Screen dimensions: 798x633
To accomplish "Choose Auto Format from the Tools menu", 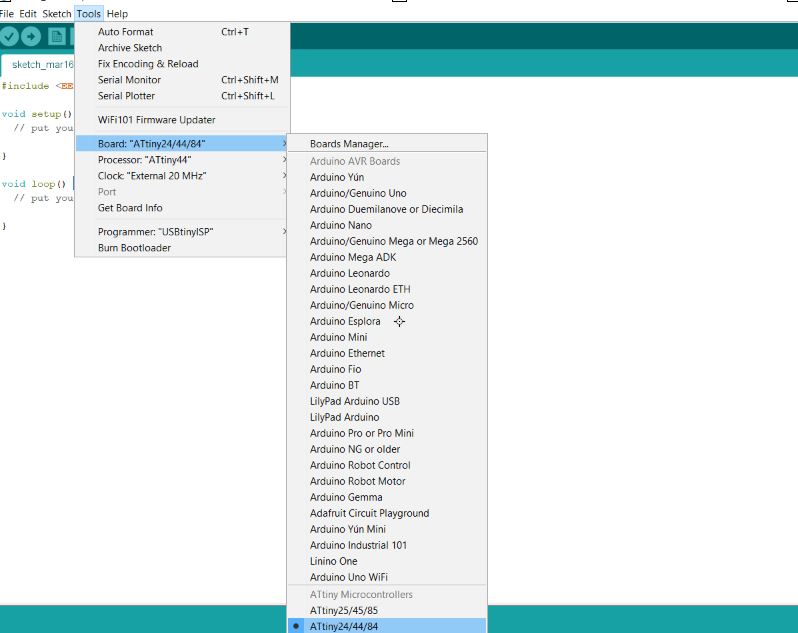I will 182,32.
